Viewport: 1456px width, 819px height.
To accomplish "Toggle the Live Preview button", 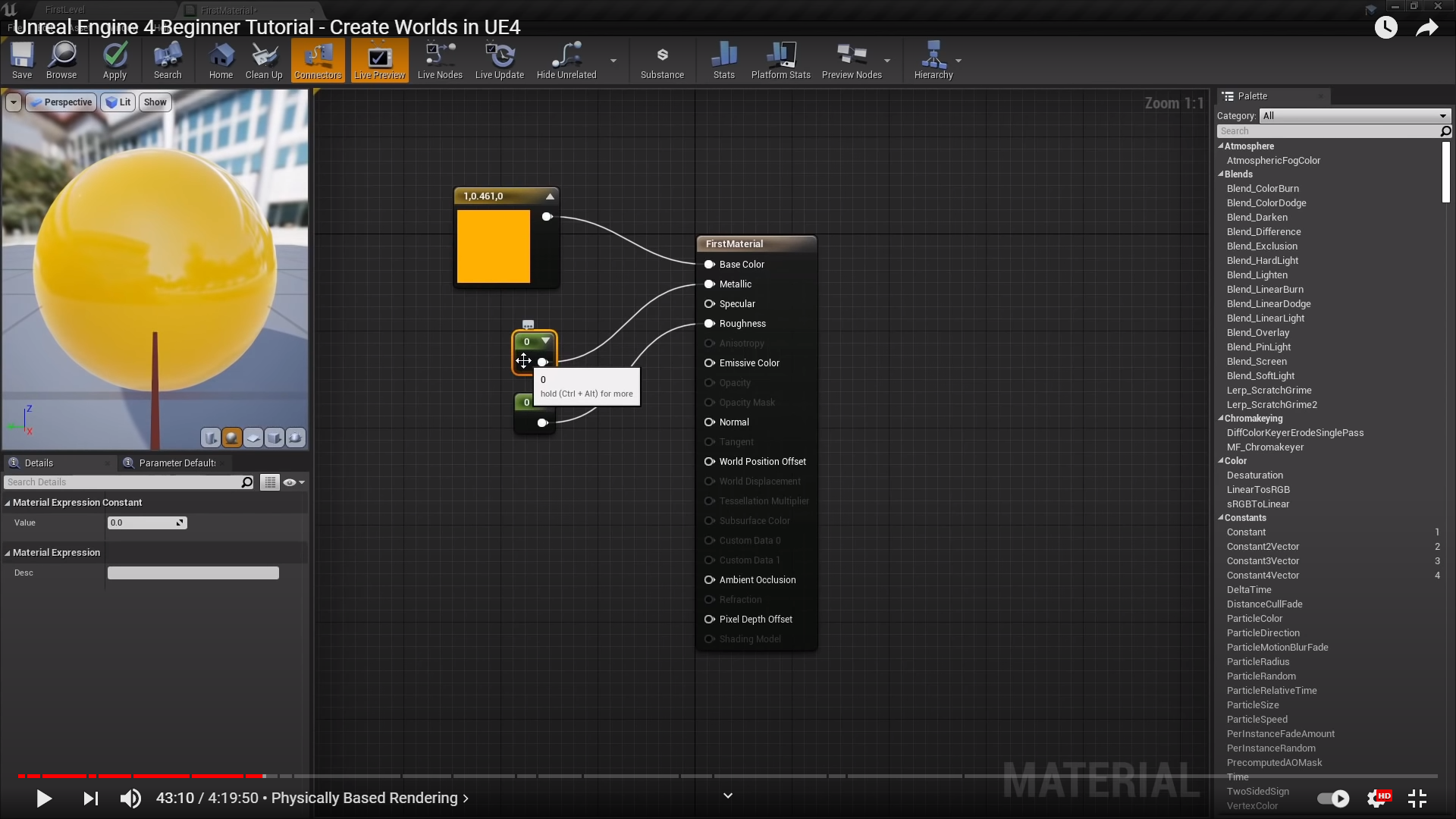I will coord(379,59).
